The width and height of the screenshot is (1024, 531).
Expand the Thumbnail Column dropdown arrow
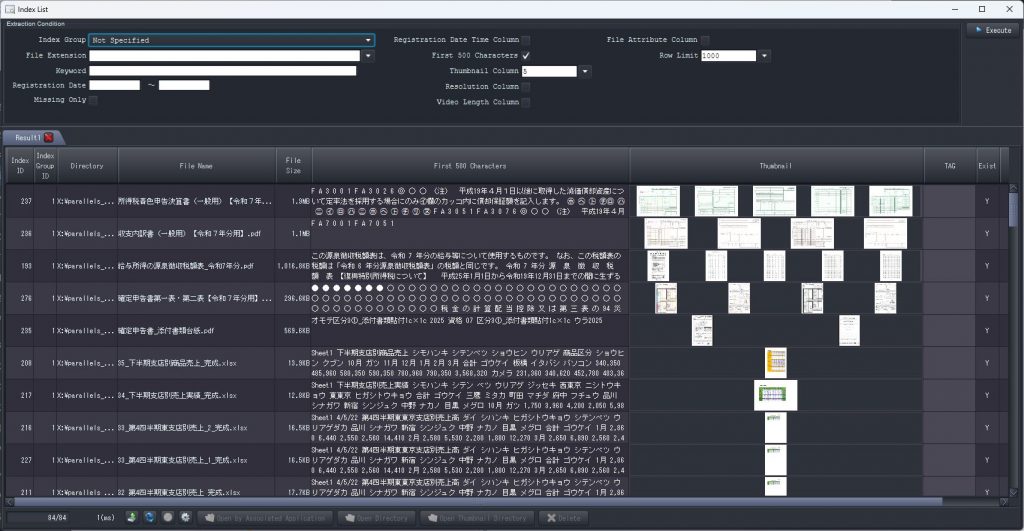coord(585,71)
